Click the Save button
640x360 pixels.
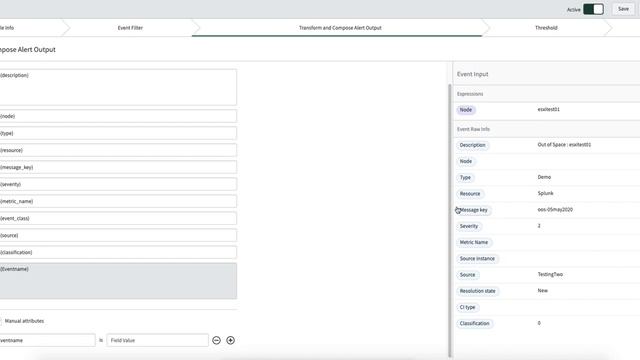click(x=623, y=9)
